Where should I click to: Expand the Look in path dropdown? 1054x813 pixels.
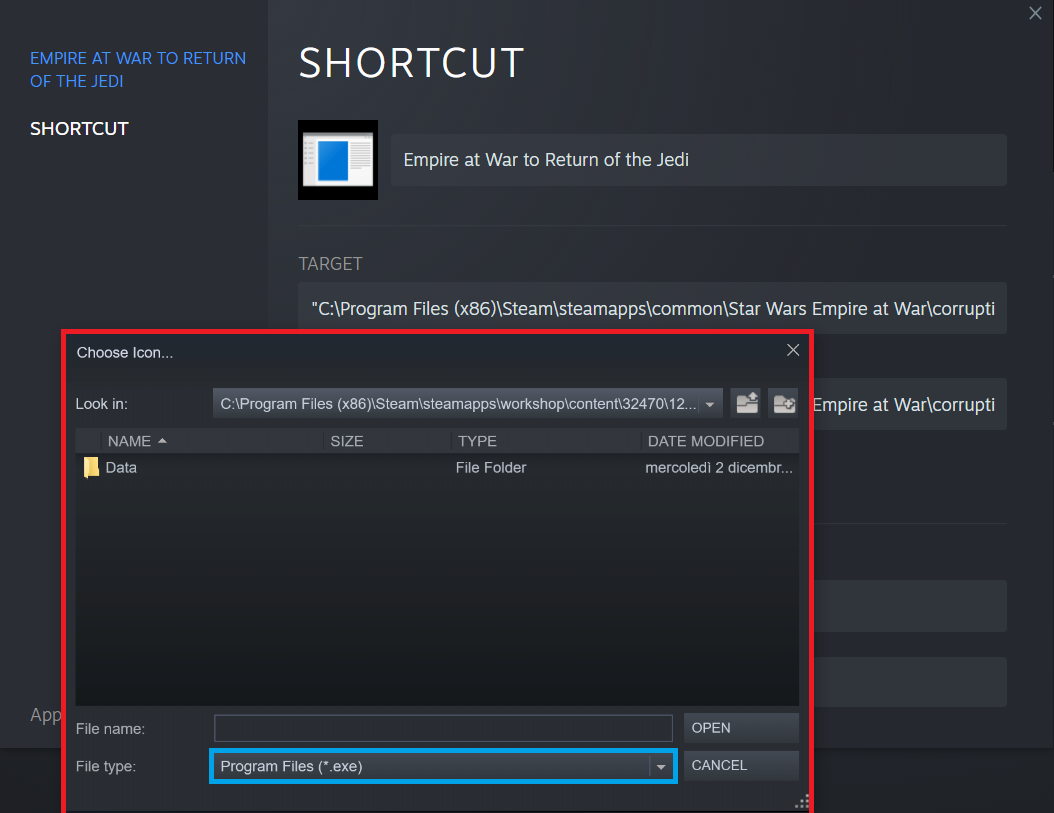coord(710,404)
